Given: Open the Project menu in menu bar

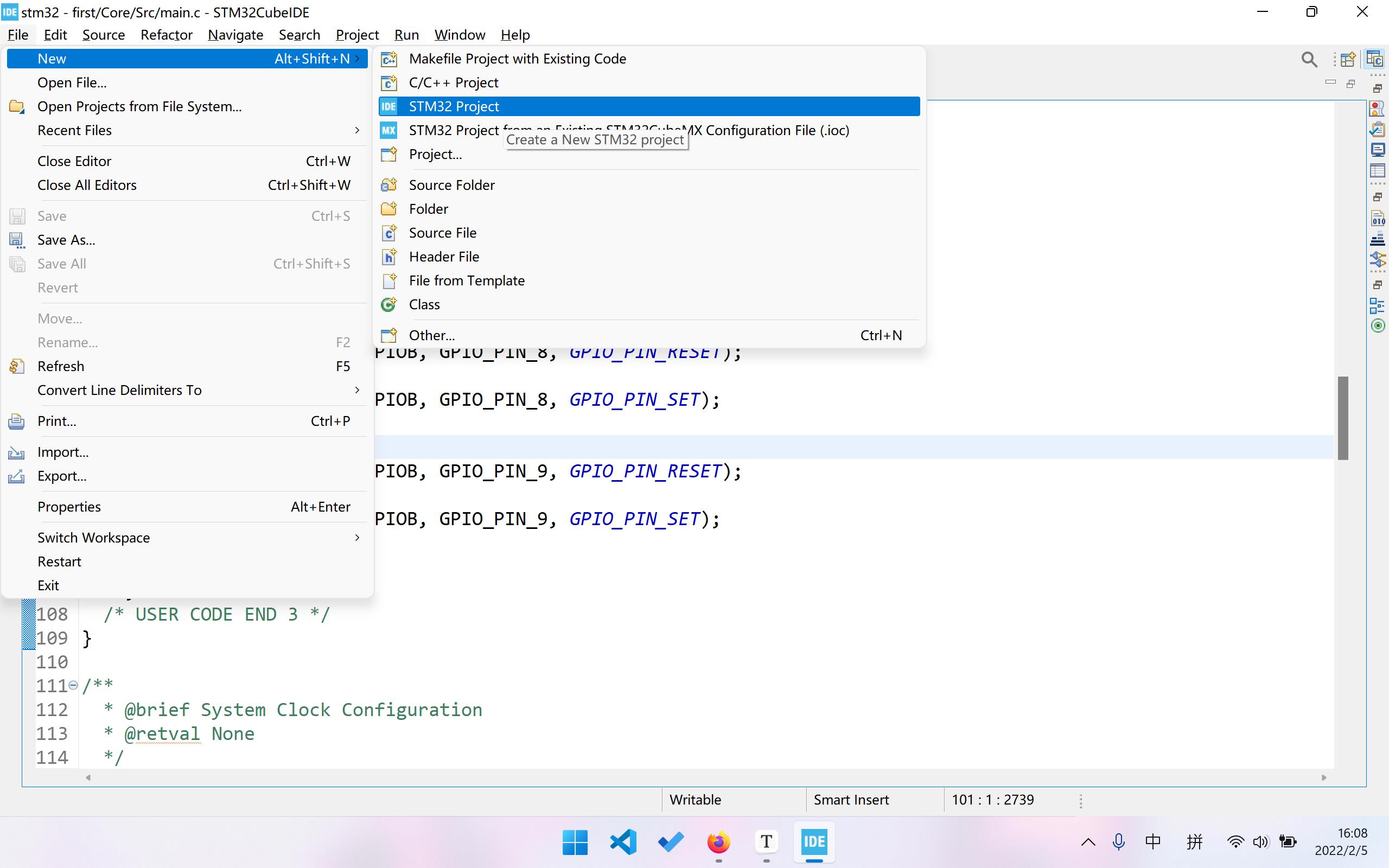Looking at the screenshot, I should pos(357,35).
